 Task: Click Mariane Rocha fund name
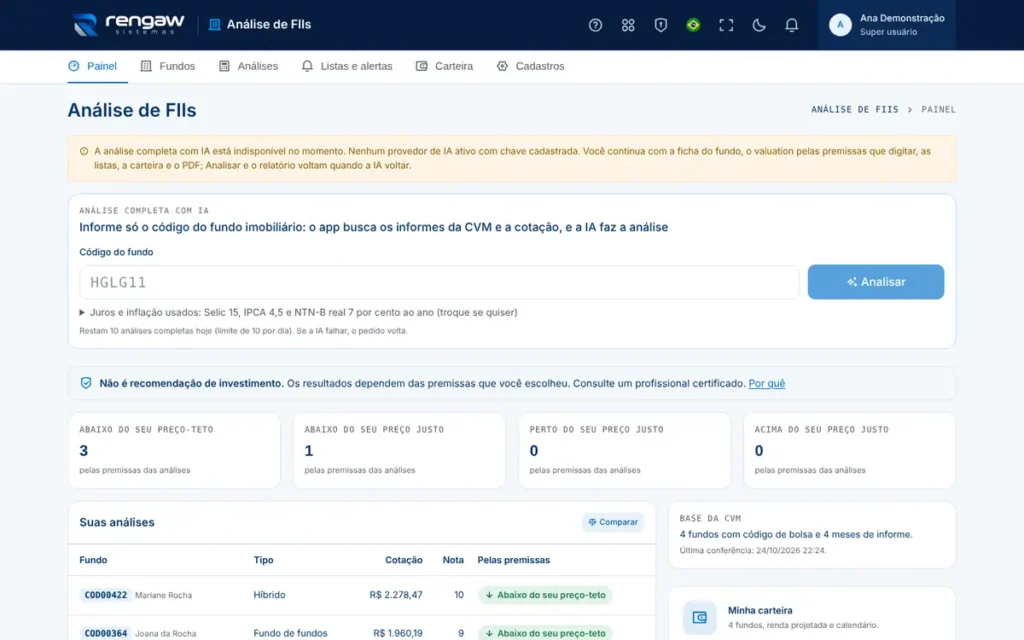tap(163, 596)
